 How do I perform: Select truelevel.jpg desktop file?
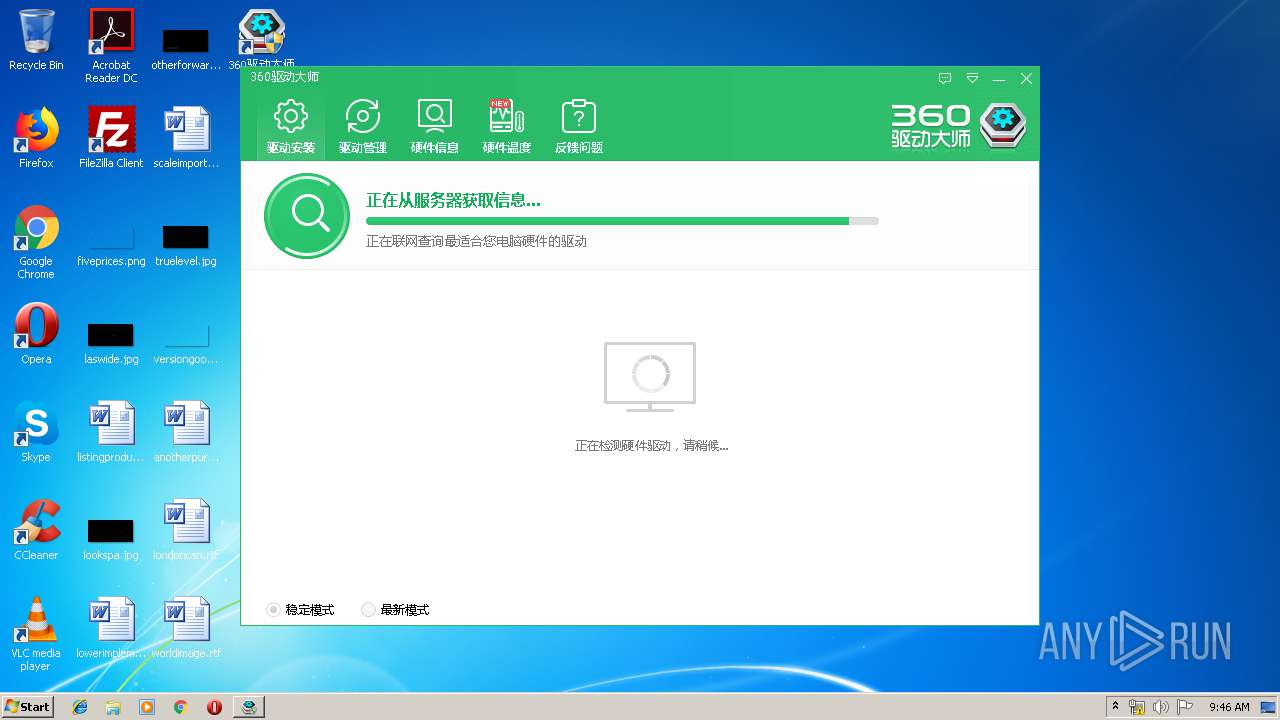tap(186, 245)
